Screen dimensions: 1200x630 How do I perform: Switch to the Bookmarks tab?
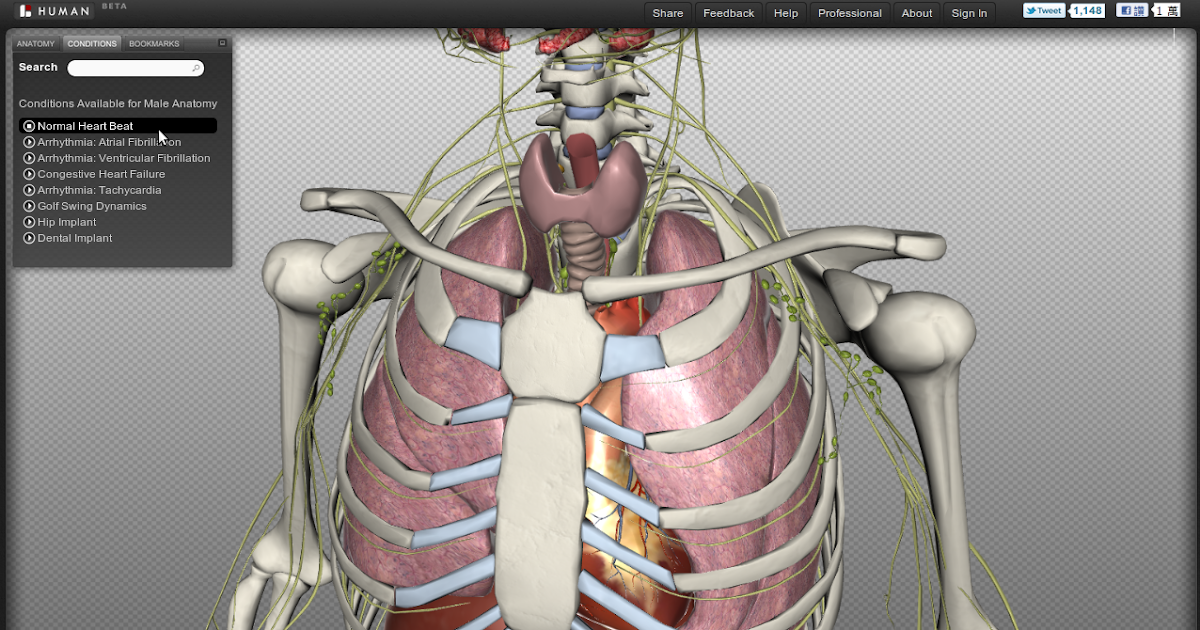point(154,43)
